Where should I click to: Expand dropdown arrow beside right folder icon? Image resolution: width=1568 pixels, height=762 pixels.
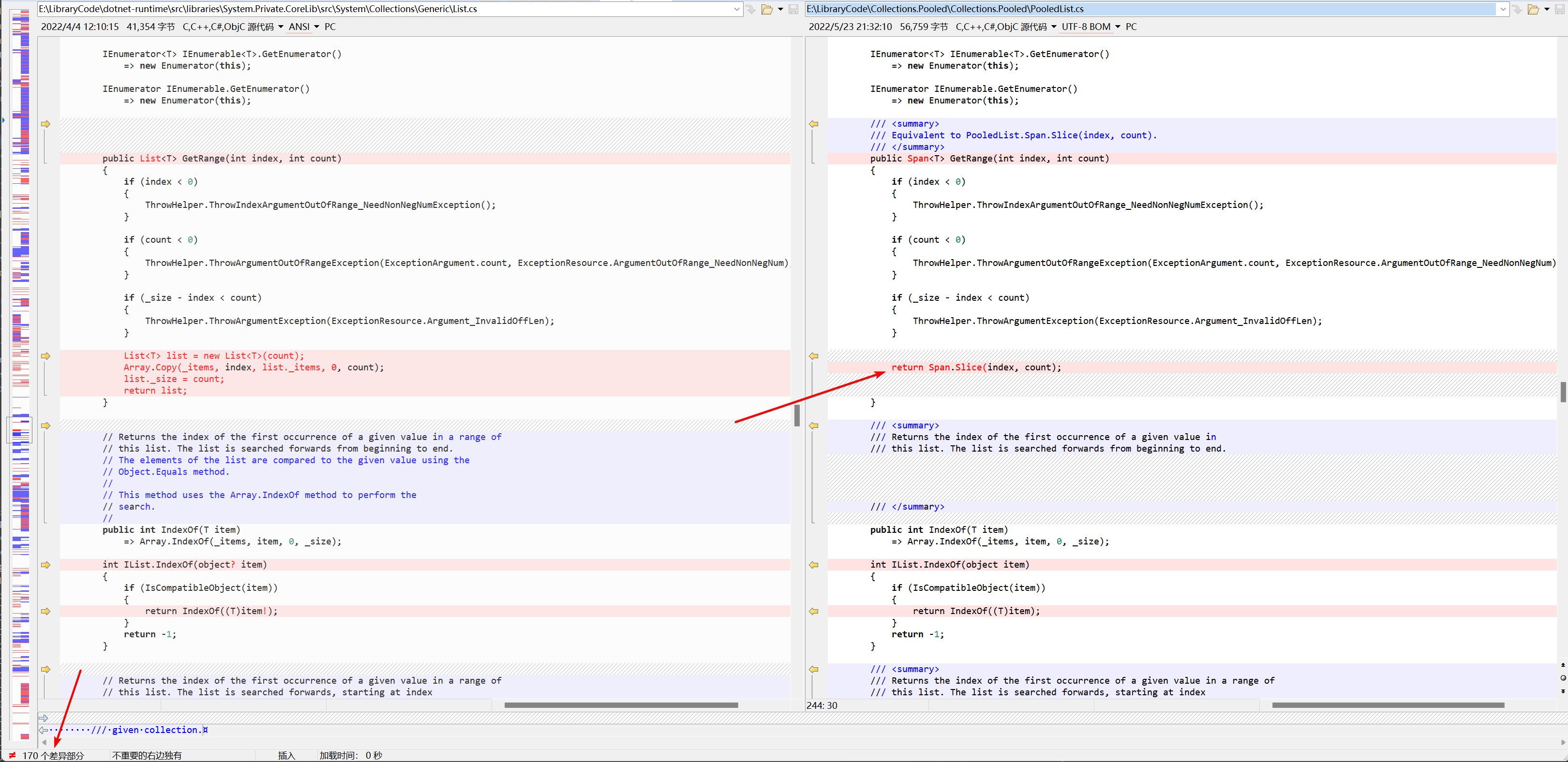click(1547, 9)
